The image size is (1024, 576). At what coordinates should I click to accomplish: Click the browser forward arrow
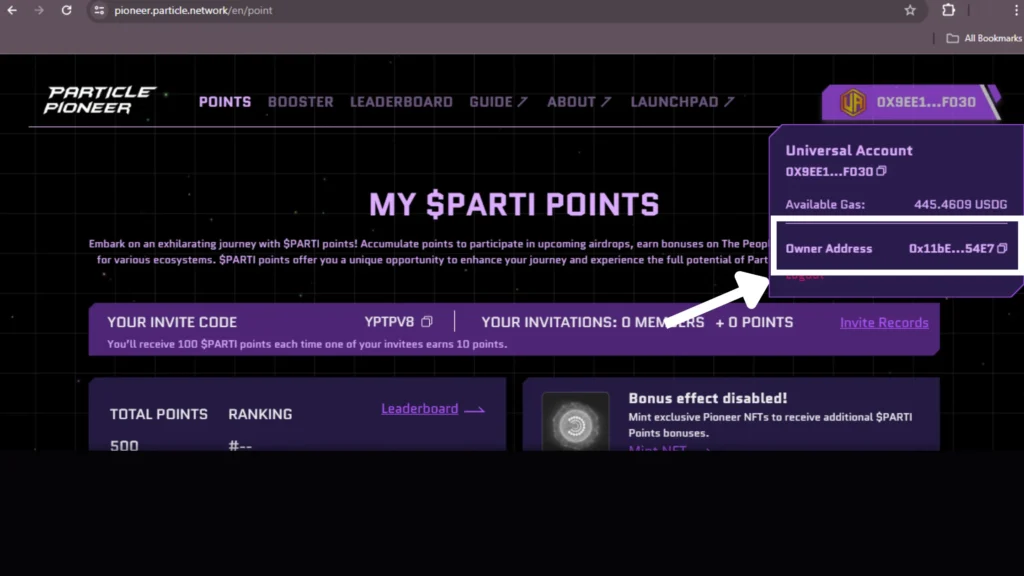pos(39,10)
